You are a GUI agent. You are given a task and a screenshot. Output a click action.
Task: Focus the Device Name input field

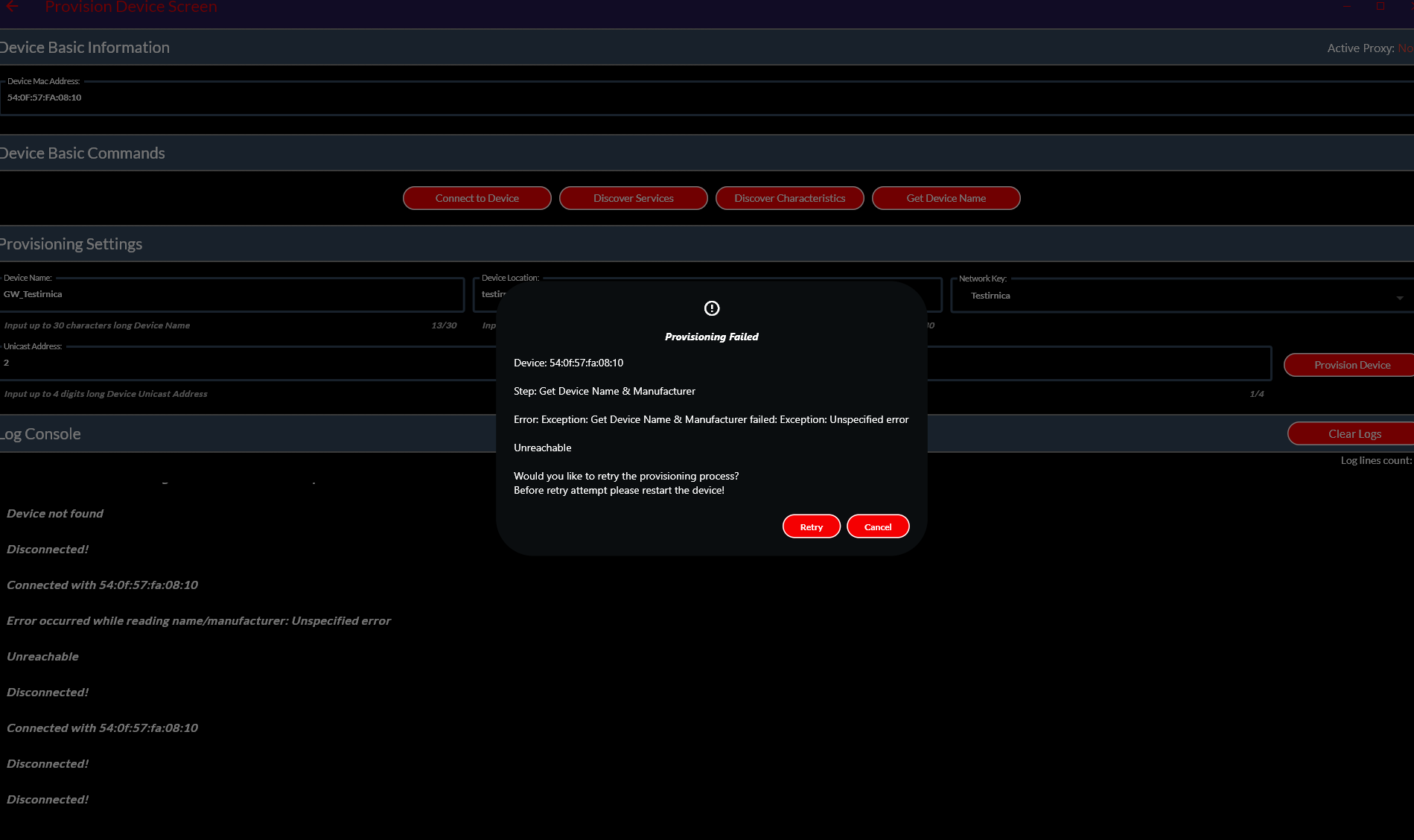231,295
